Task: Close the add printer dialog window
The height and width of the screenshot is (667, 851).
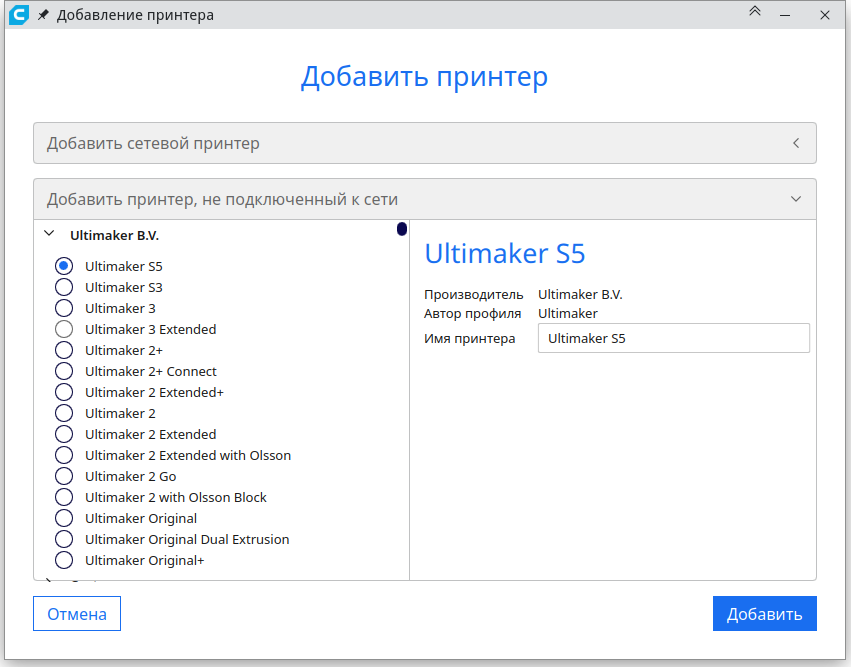Action: coord(825,15)
